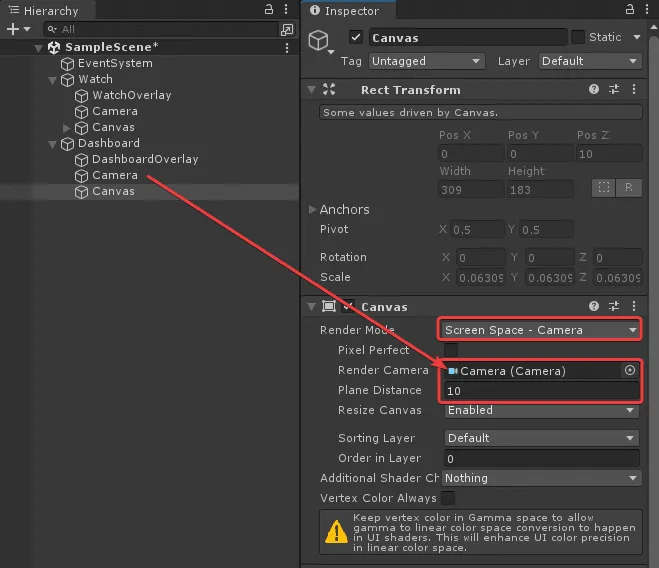This screenshot has width=659, height=568.
Task: Expand the Canvas under Watch
Action: 66,127
